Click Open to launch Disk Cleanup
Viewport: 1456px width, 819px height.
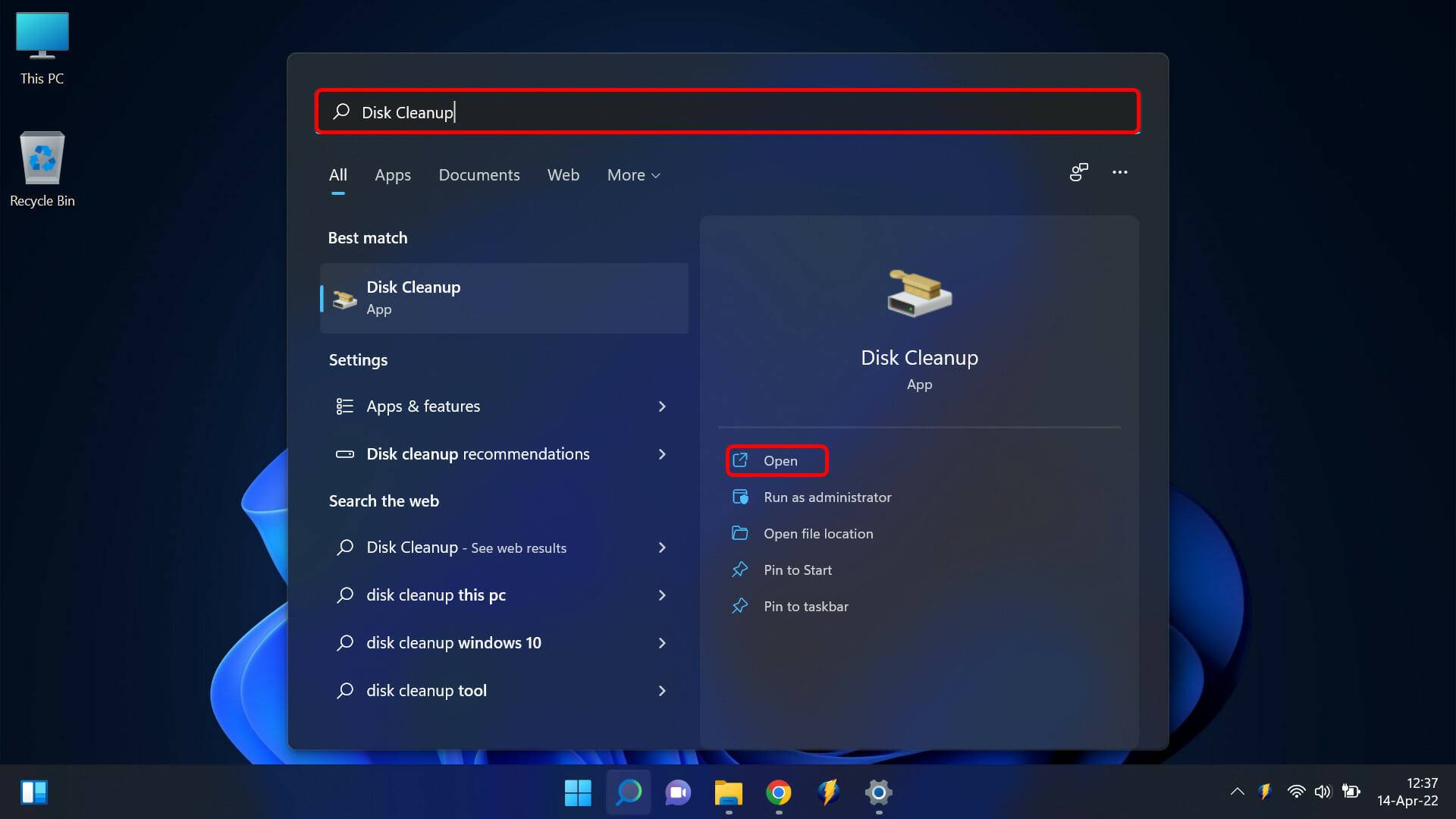[779, 461]
